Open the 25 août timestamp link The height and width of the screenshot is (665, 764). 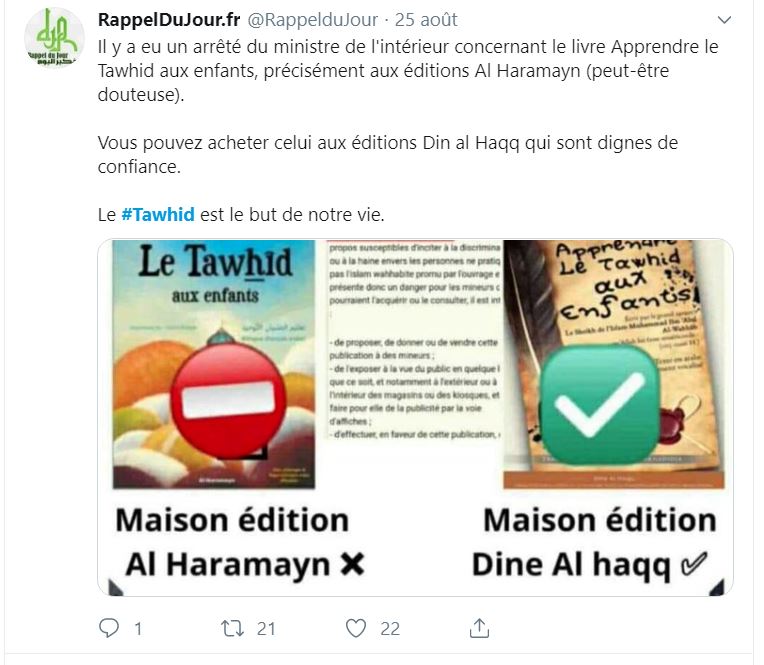pyautogui.click(x=426, y=20)
